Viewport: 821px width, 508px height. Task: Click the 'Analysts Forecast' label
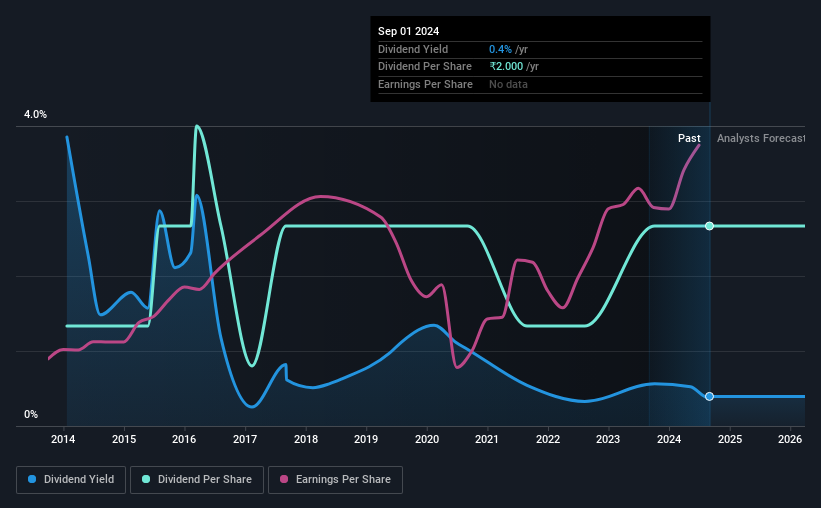tap(761, 138)
